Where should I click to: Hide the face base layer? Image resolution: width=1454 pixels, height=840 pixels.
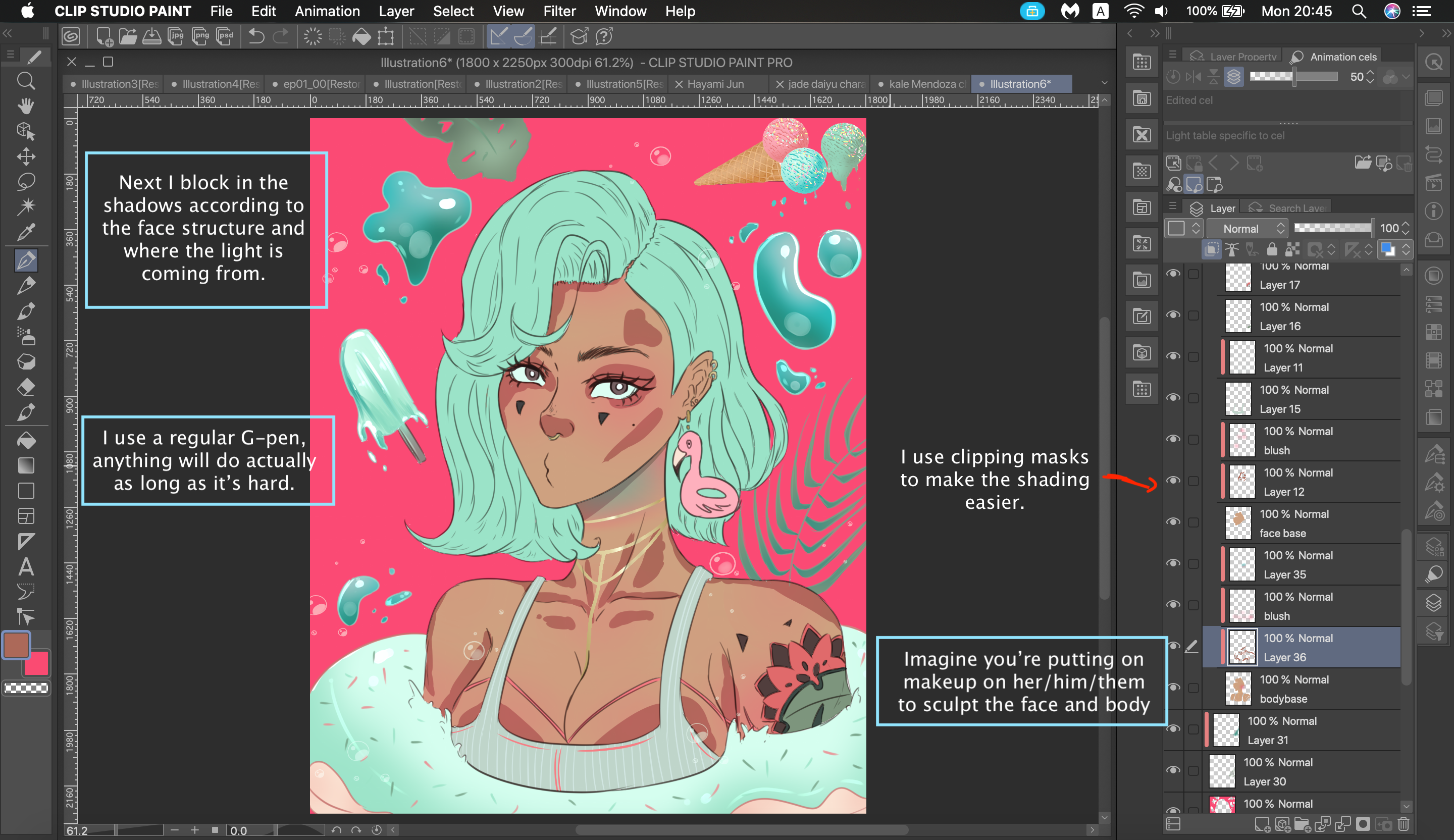coord(1173,521)
